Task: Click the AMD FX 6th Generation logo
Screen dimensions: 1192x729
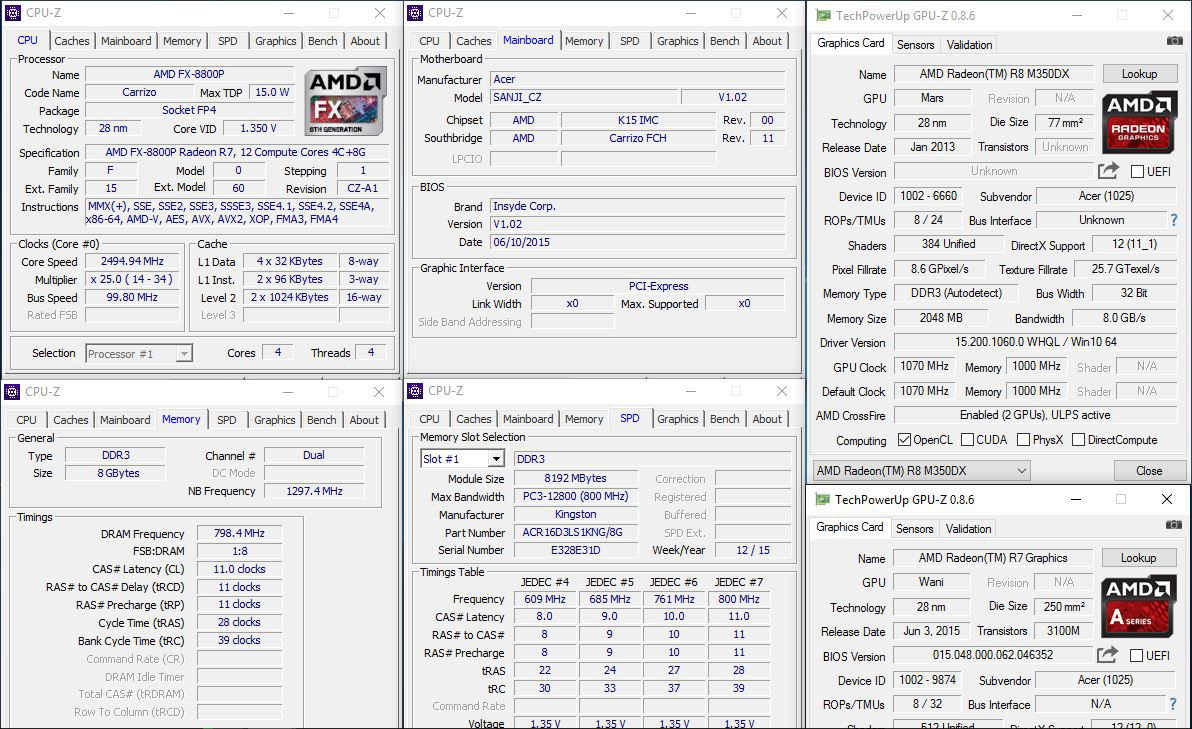Action: (x=345, y=101)
